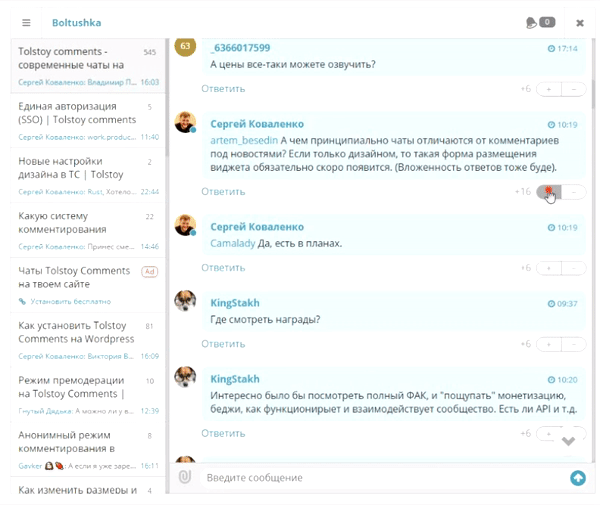Downvote 'Где смотреть награды?' message

click(x=574, y=344)
